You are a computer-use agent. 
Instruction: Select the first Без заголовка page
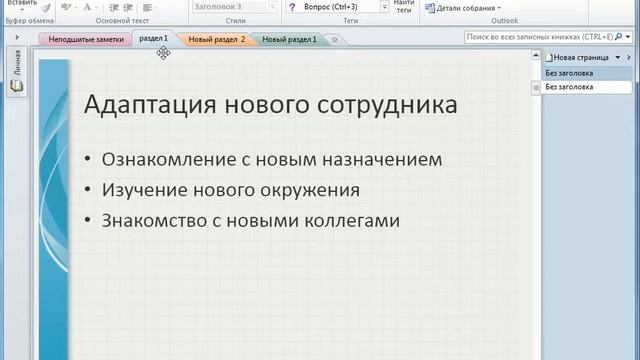pos(587,73)
